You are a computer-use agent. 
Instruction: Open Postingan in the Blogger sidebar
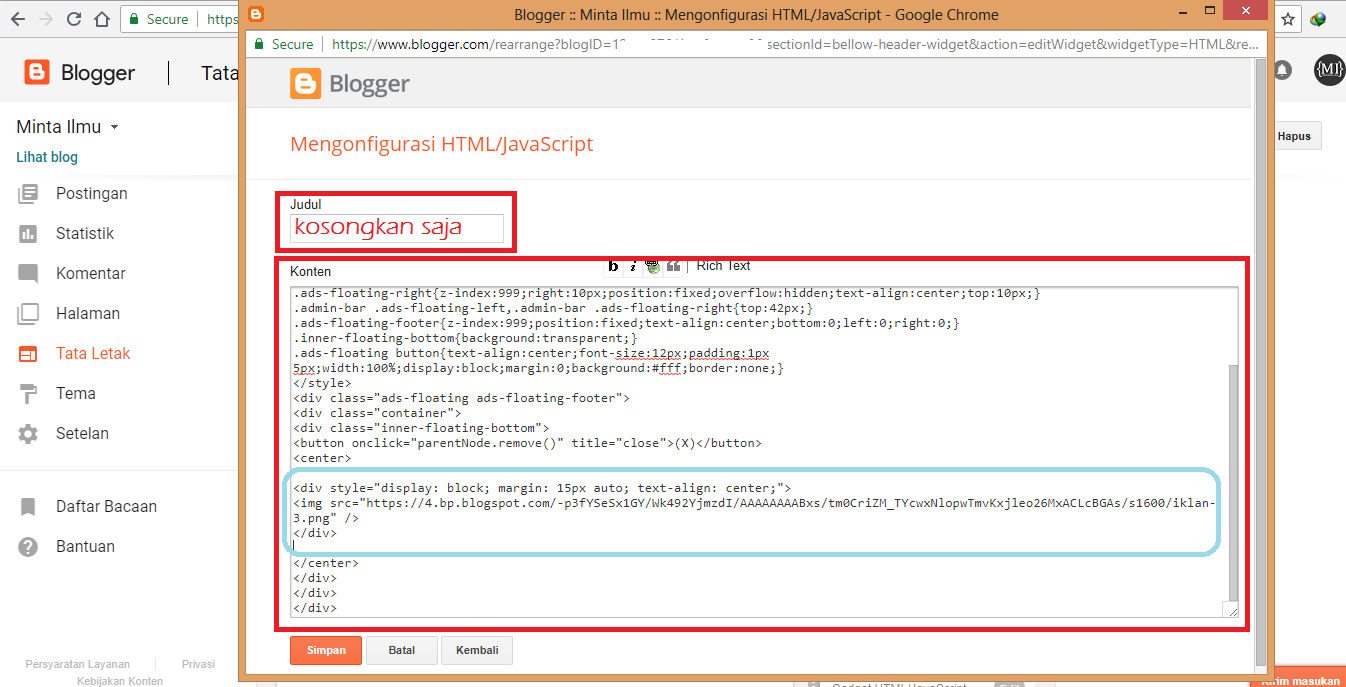(x=91, y=193)
